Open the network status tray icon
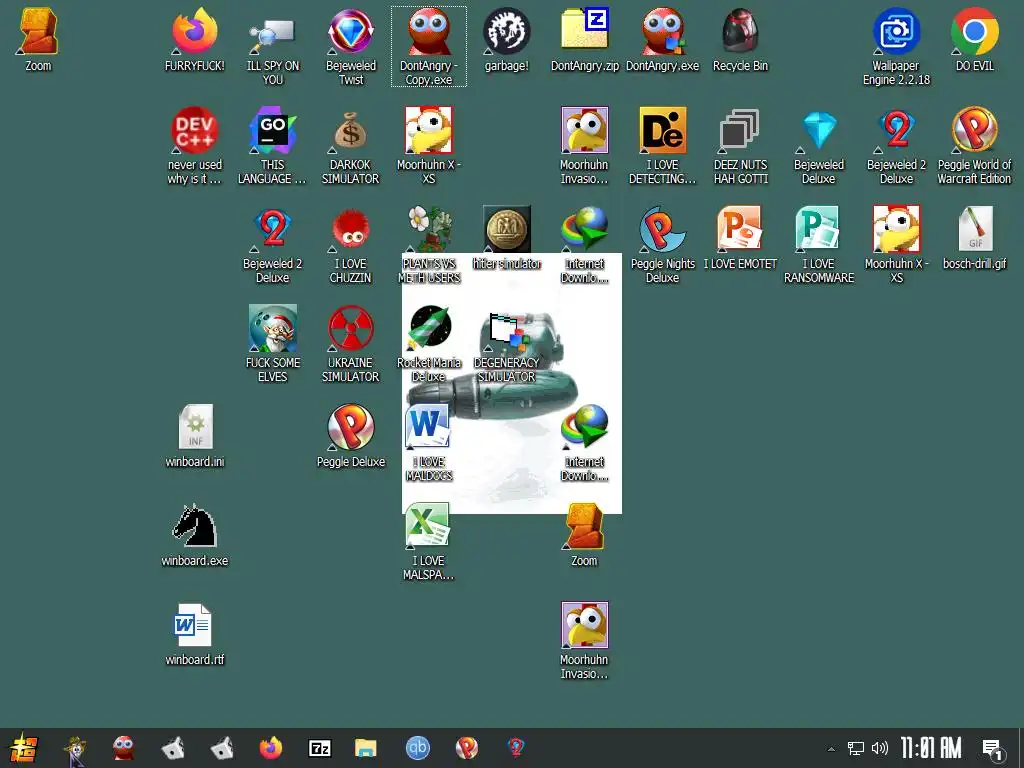Screen dimensions: 1024x768 pyautogui.click(x=856, y=748)
